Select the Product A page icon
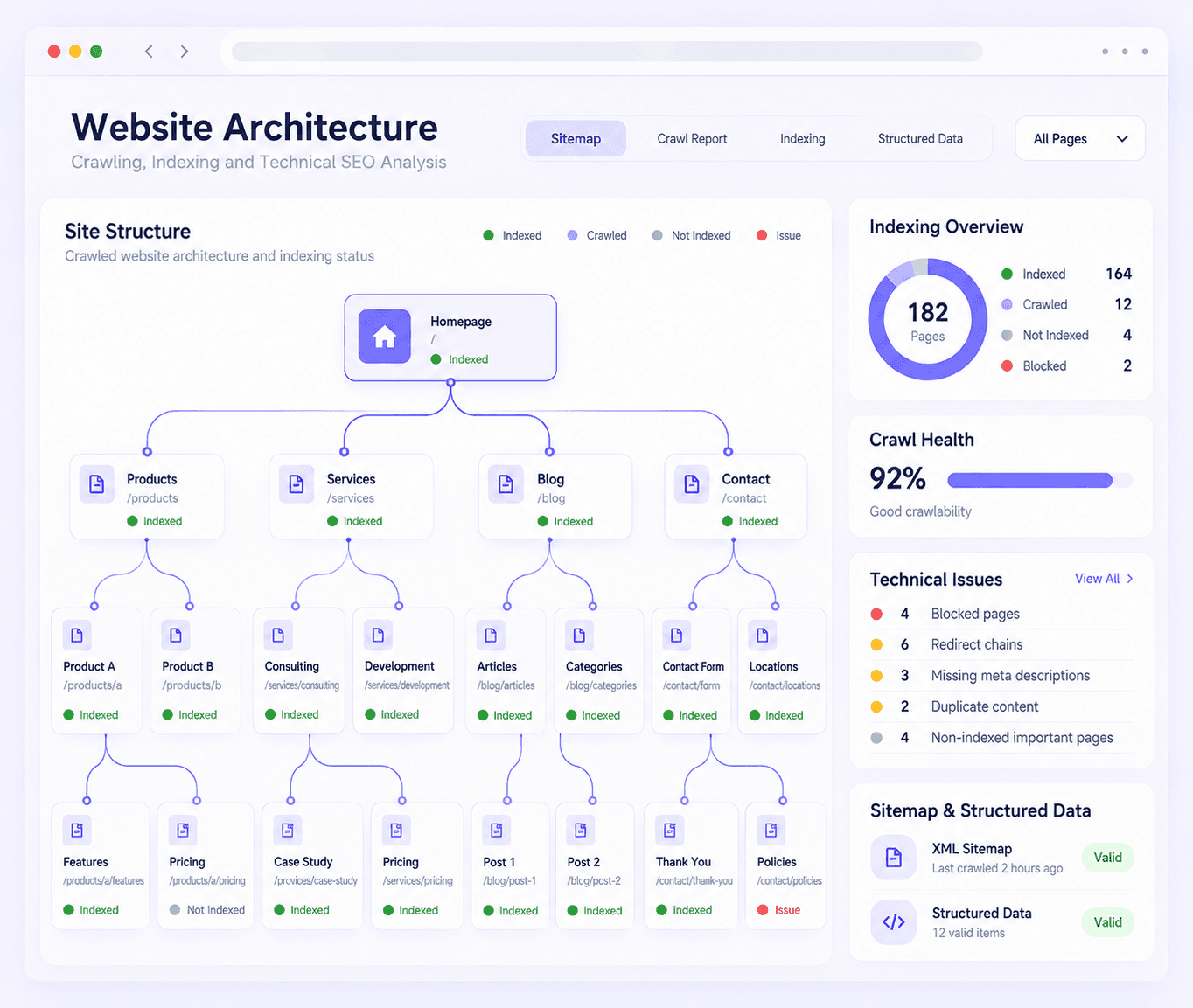This screenshot has height=1008, width=1193. [77, 636]
